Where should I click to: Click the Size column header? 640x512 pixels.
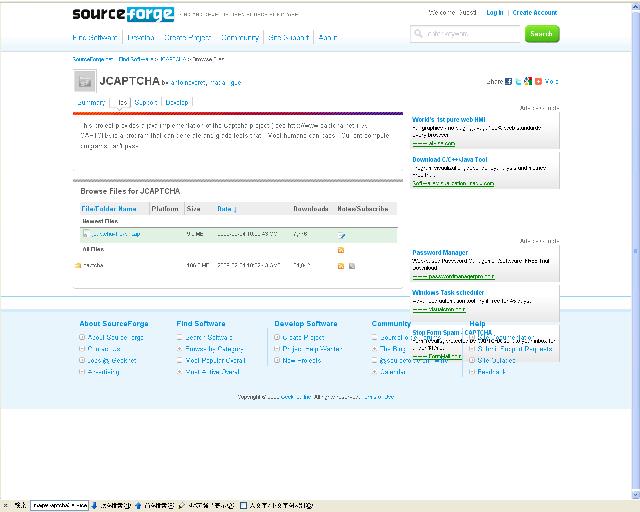[x=193, y=209]
